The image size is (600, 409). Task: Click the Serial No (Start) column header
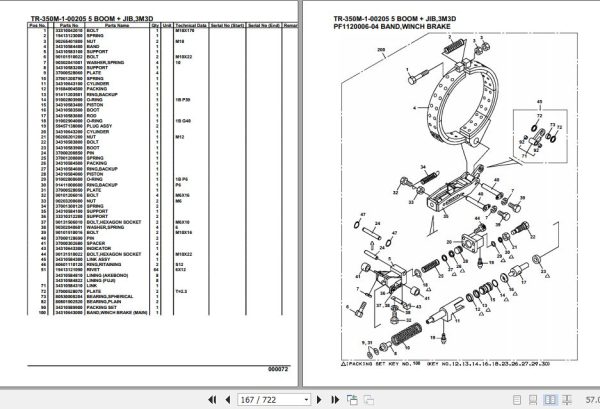(x=227, y=25)
